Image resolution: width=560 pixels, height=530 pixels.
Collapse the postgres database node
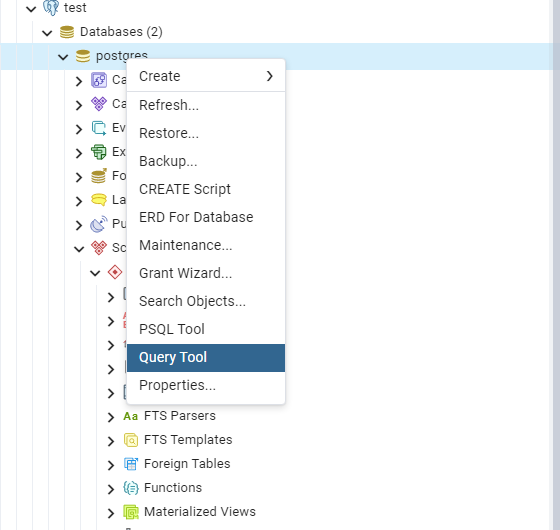pos(63,57)
